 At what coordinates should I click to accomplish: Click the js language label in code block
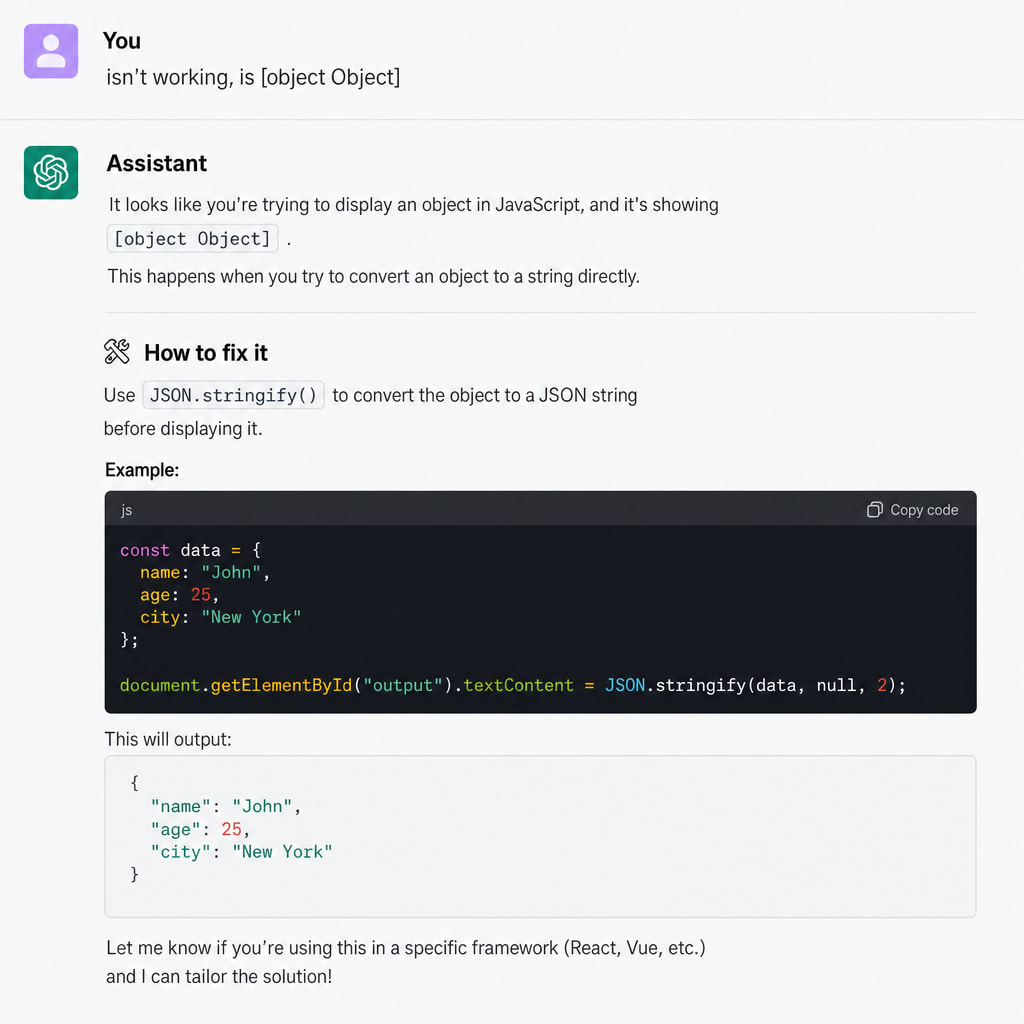coord(127,510)
